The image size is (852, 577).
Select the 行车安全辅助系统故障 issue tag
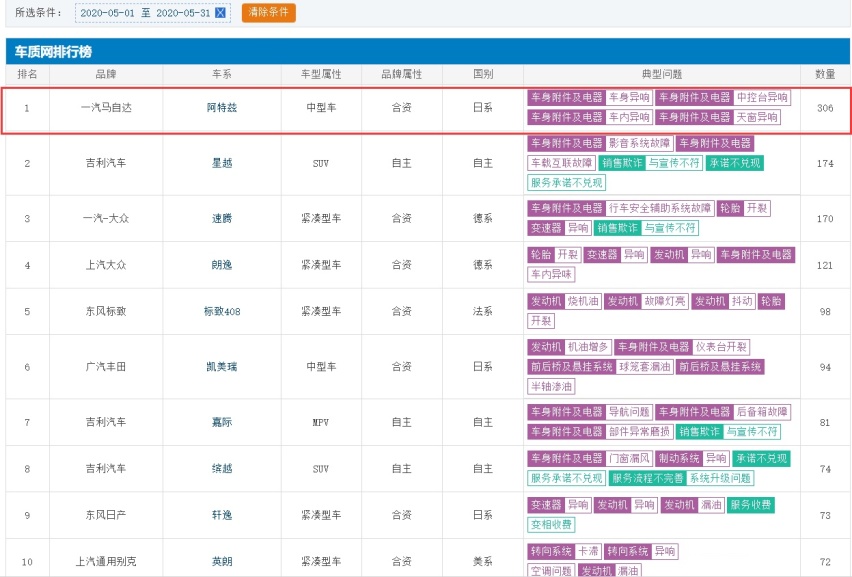660,209
